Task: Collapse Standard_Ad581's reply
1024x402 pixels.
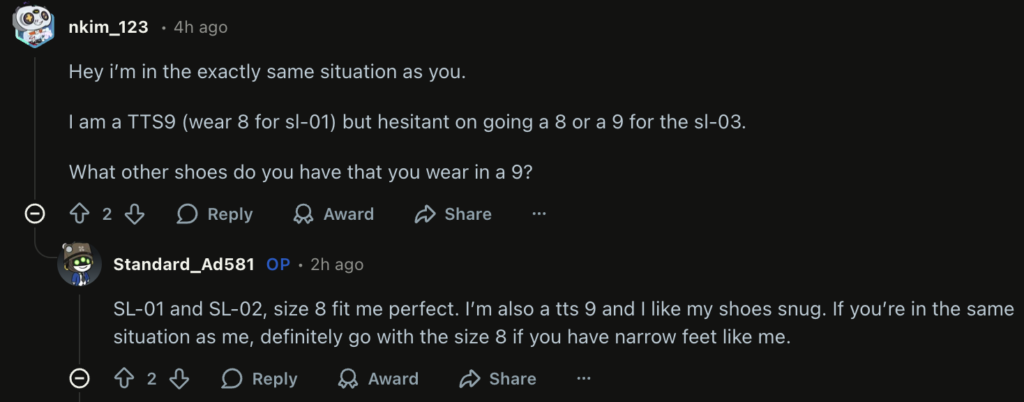Action: [80, 379]
